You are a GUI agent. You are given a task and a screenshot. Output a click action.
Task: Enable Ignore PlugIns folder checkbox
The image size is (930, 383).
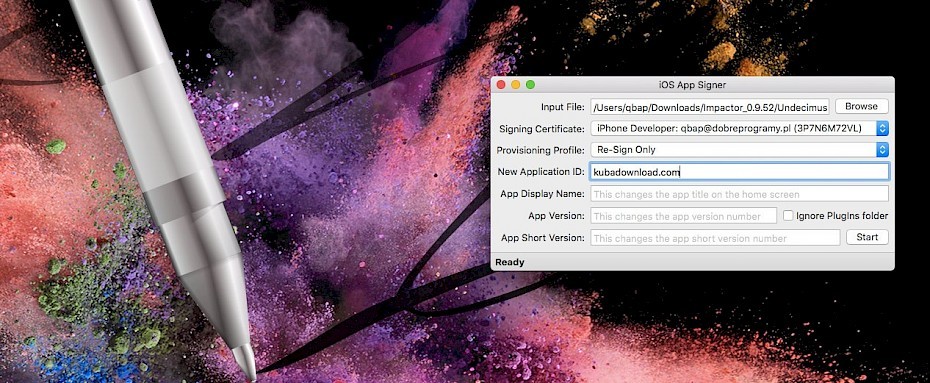point(788,216)
